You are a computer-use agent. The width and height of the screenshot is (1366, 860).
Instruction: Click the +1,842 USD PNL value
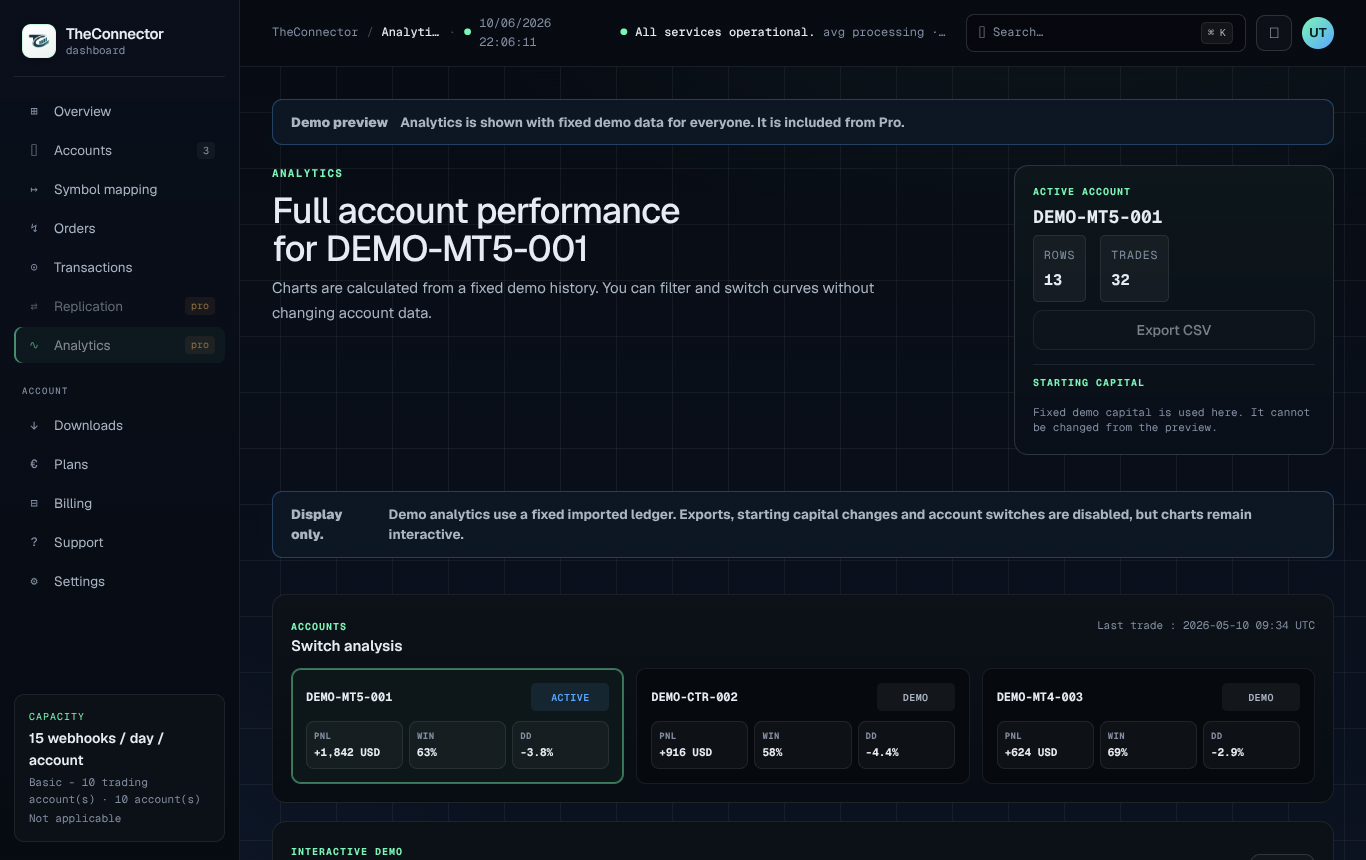tap(347, 752)
